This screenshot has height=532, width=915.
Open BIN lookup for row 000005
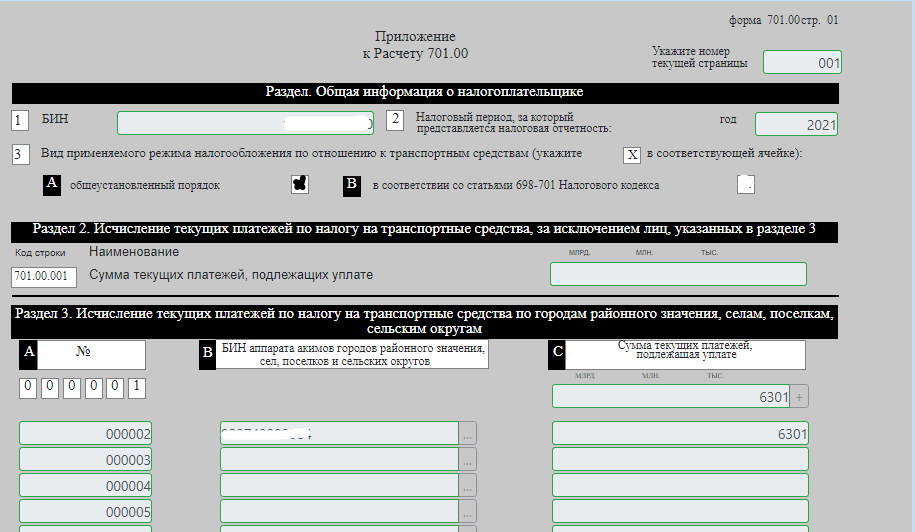point(468,512)
